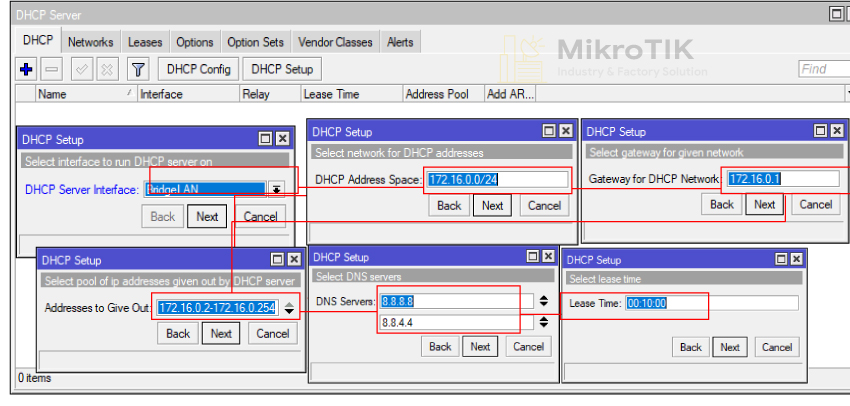Switch to the DHCP tab
Image resolution: width=850 pixels, height=406 pixels.
click(x=38, y=41)
